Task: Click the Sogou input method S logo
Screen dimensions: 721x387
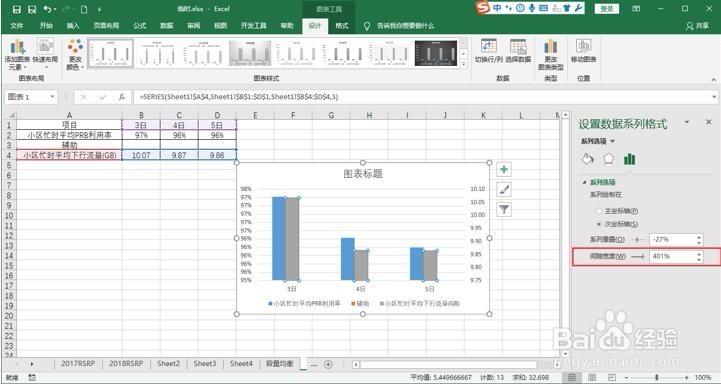Action: (482, 7)
